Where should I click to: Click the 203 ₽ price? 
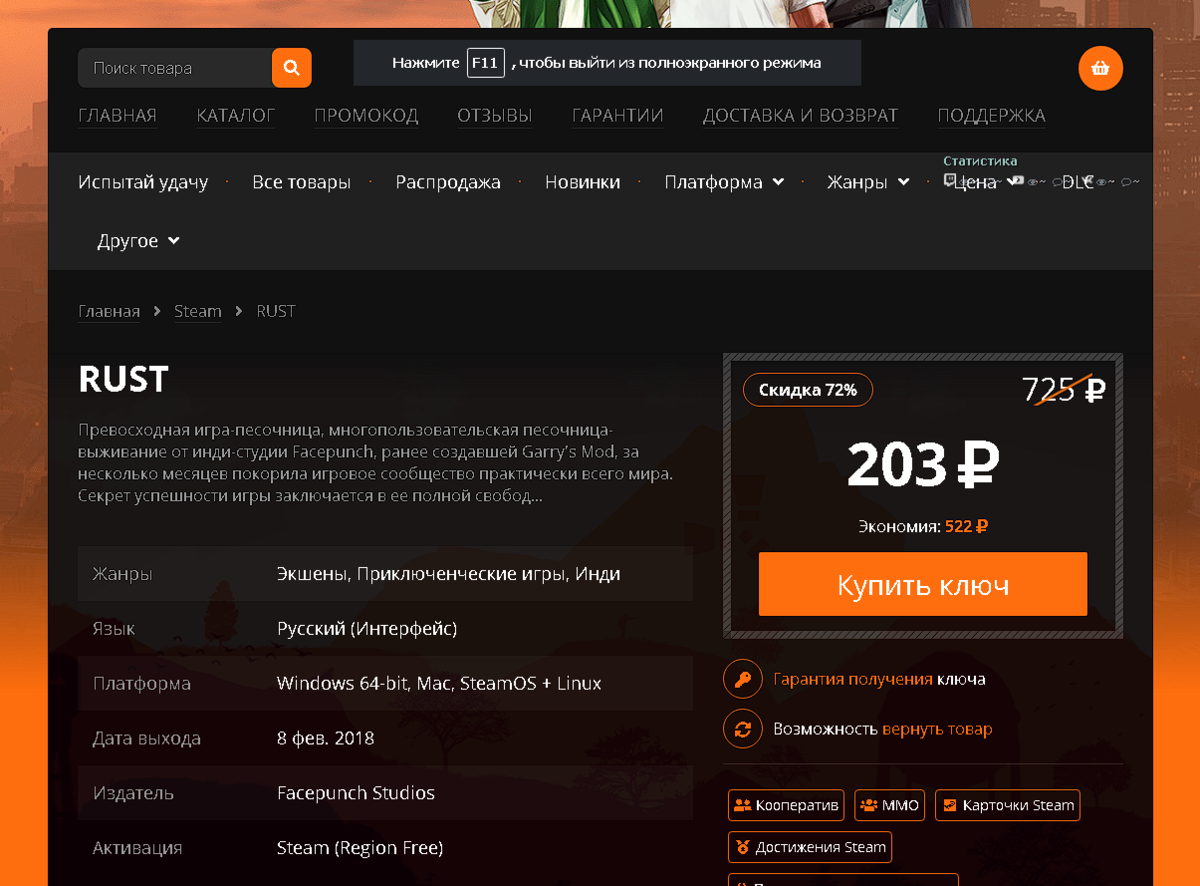pos(923,464)
